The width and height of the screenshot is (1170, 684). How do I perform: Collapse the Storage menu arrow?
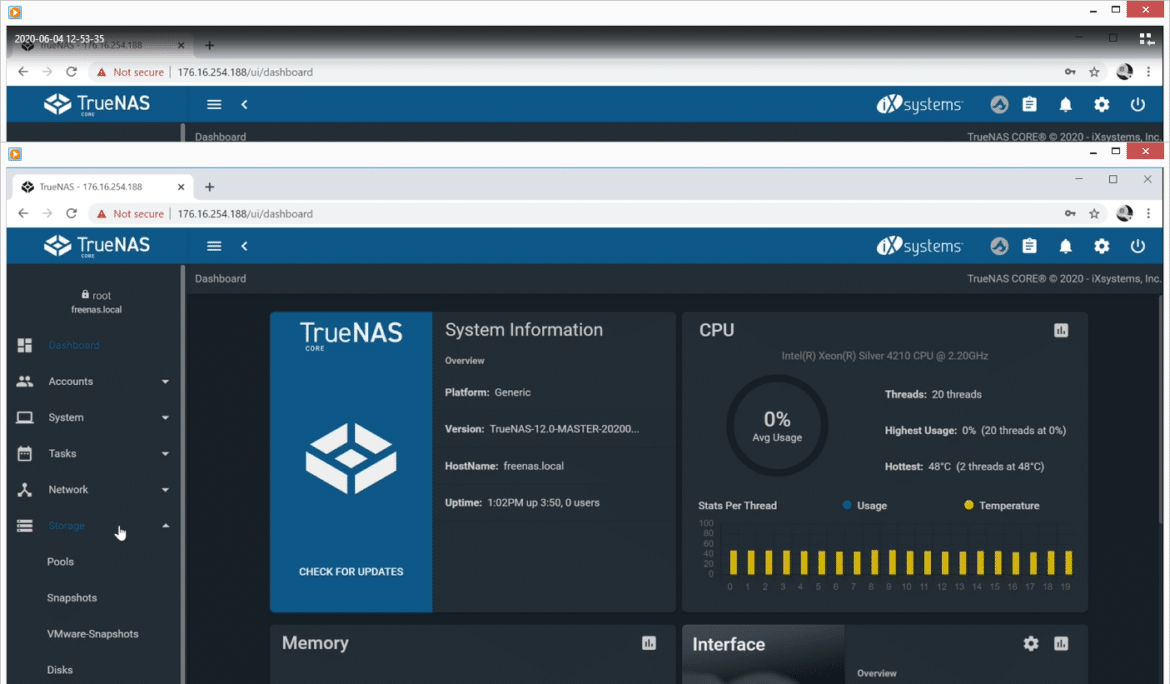pyautogui.click(x=165, y=526)
